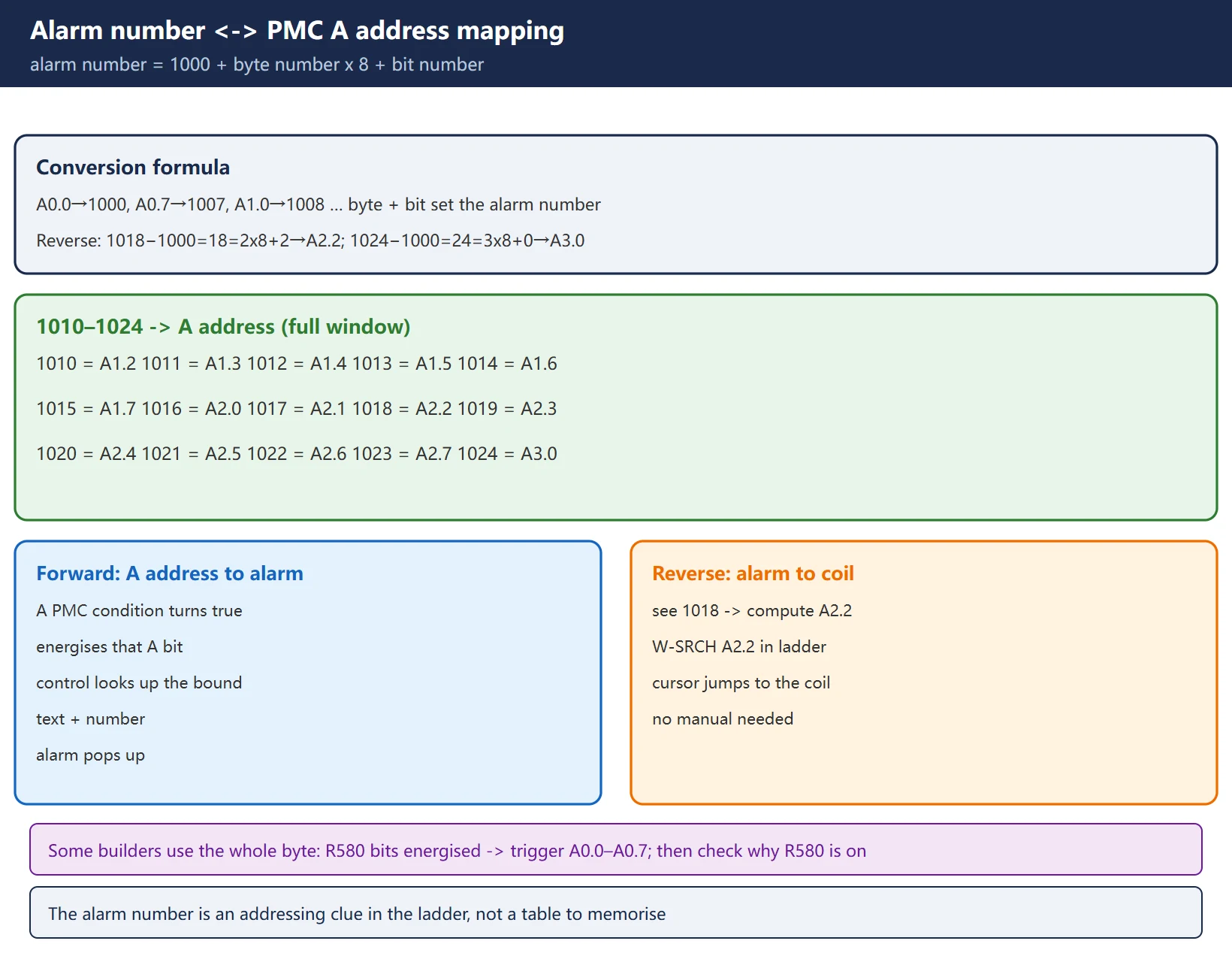
Task: Click the line 'A PMC condition turns true'
Action: coord(139,610)
